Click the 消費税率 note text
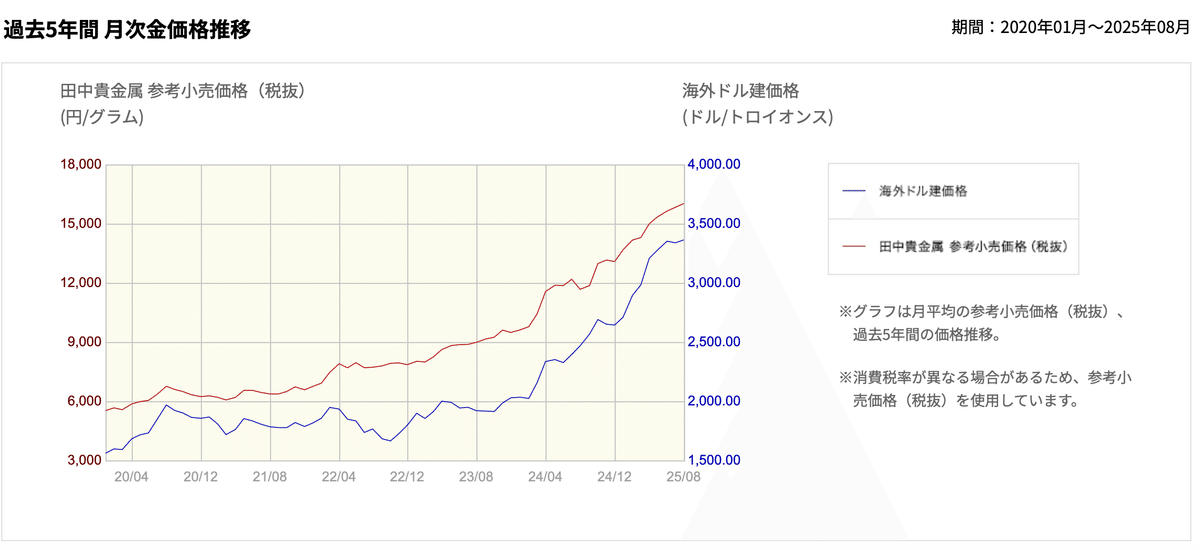 point(984,389)
